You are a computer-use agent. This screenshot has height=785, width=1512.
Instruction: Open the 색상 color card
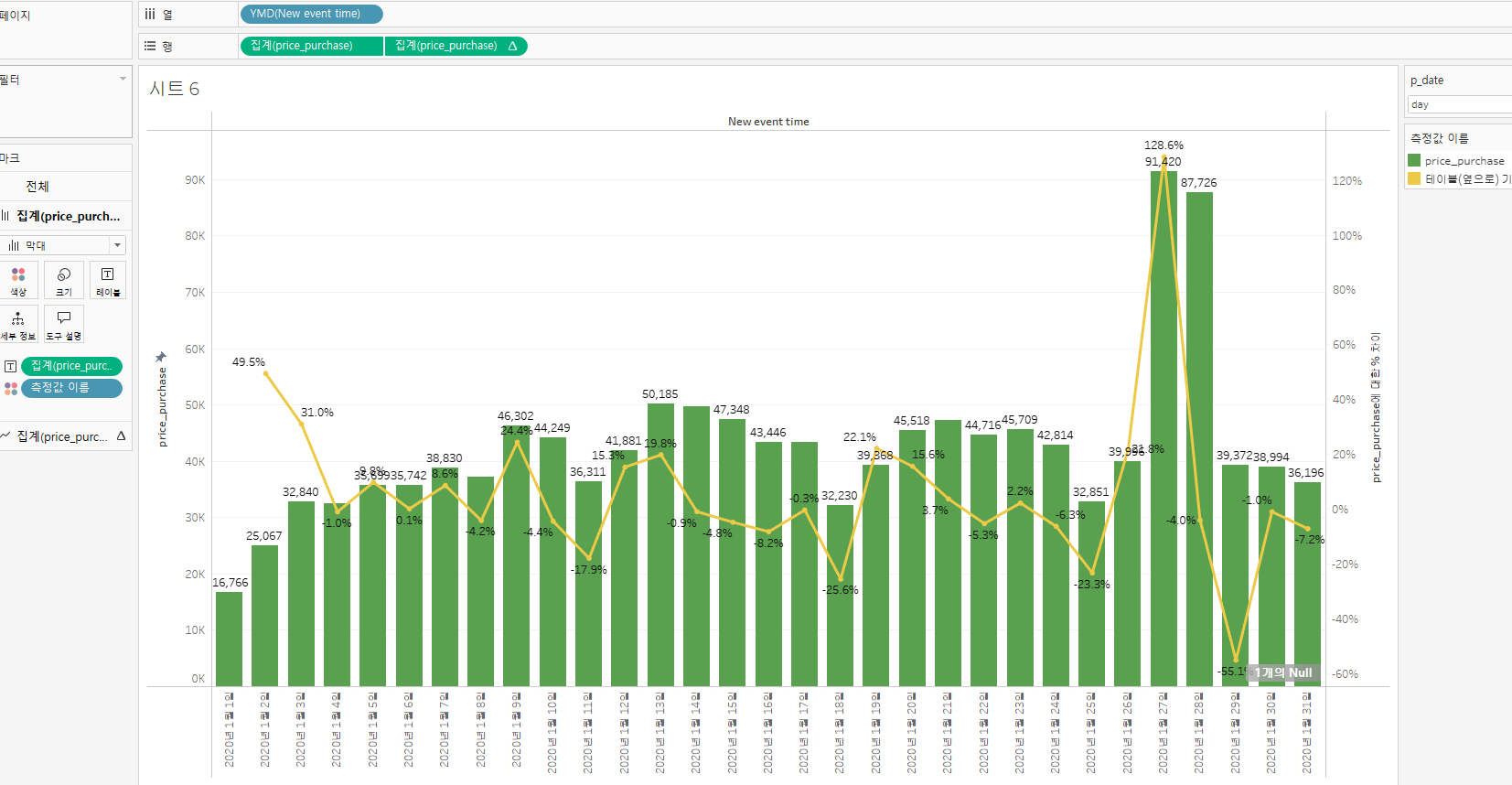[18, 280]
